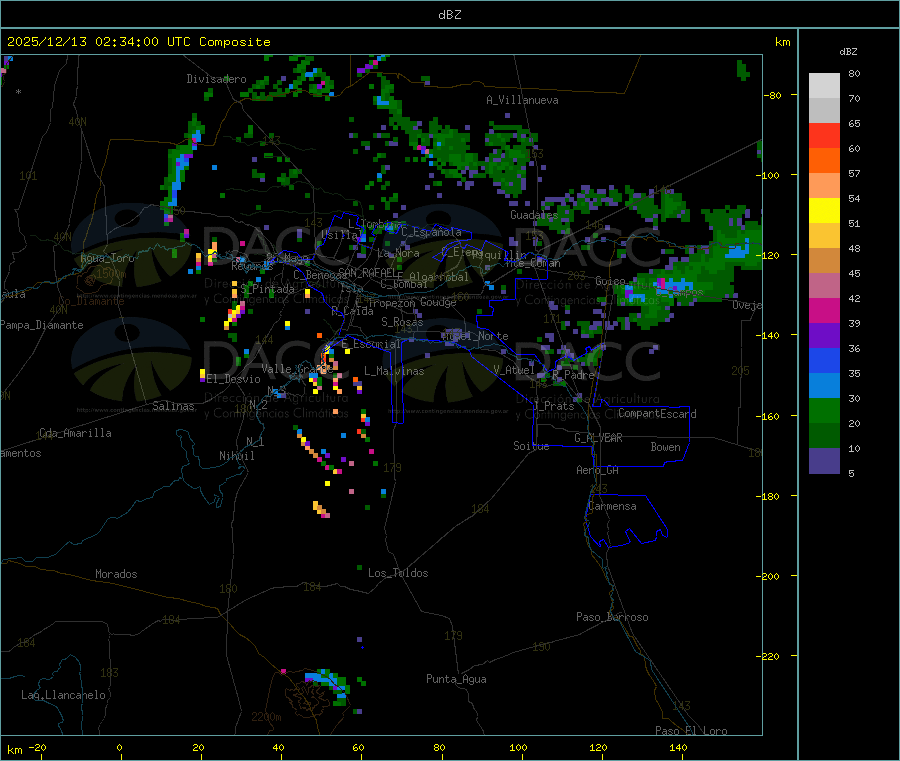Click the Guico map label
Screen dimensions: 900x761
pyautogui.click(x=610, y=281)
